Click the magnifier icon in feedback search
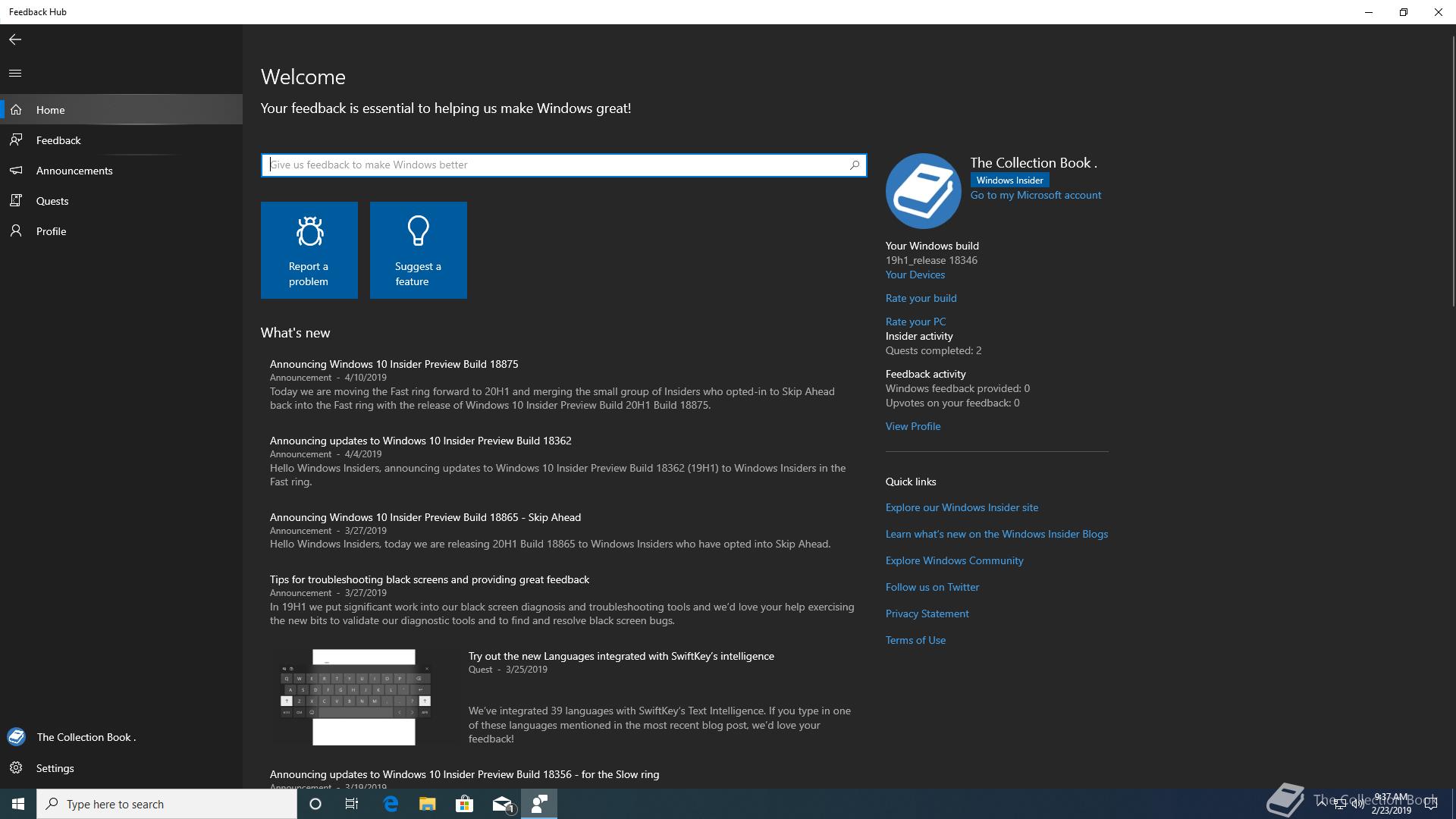 855,165
